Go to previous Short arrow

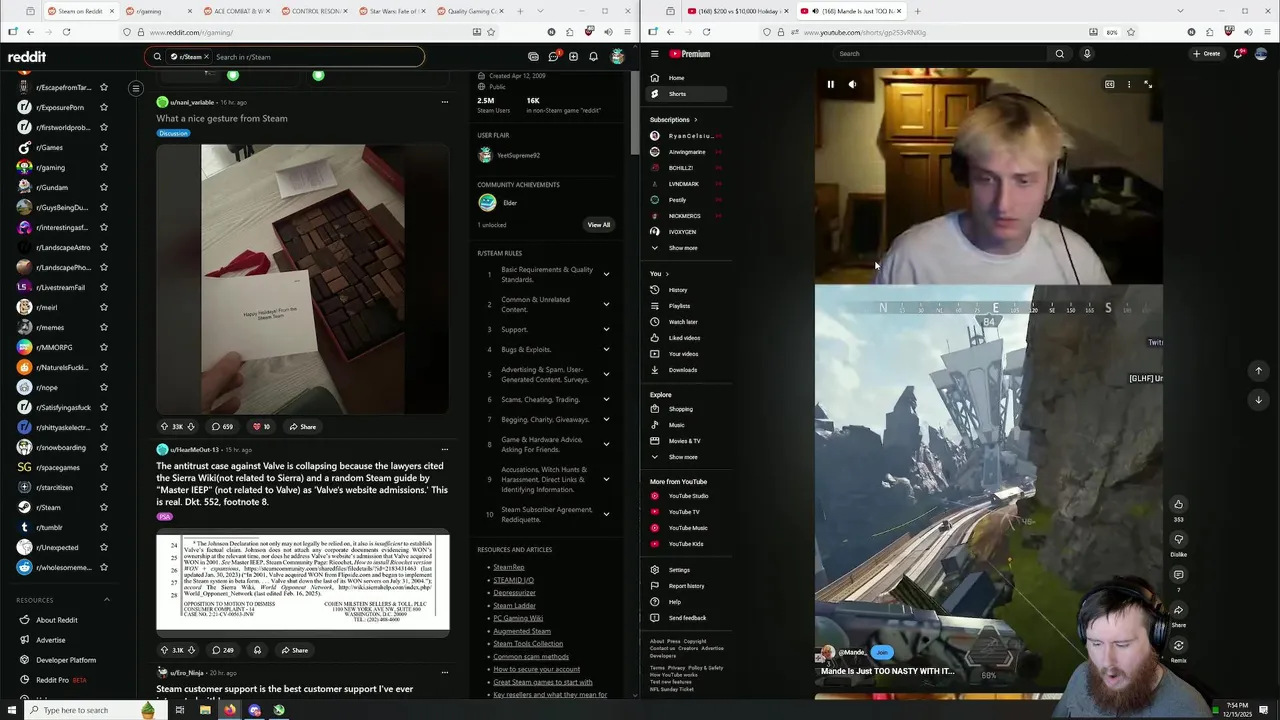pyautogui.click(x=1259, y=371)
